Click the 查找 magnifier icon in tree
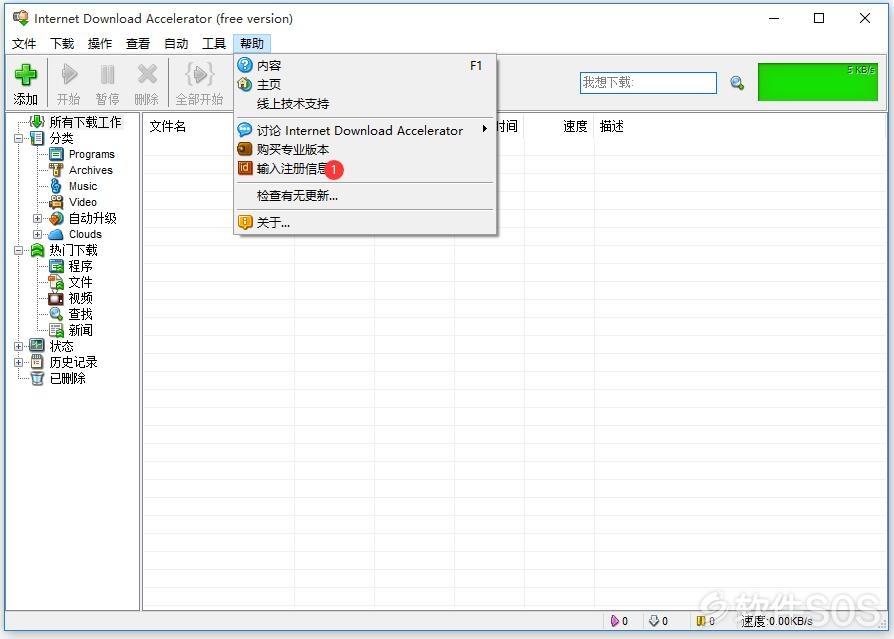894x639 pixels. tap(56, 314)
